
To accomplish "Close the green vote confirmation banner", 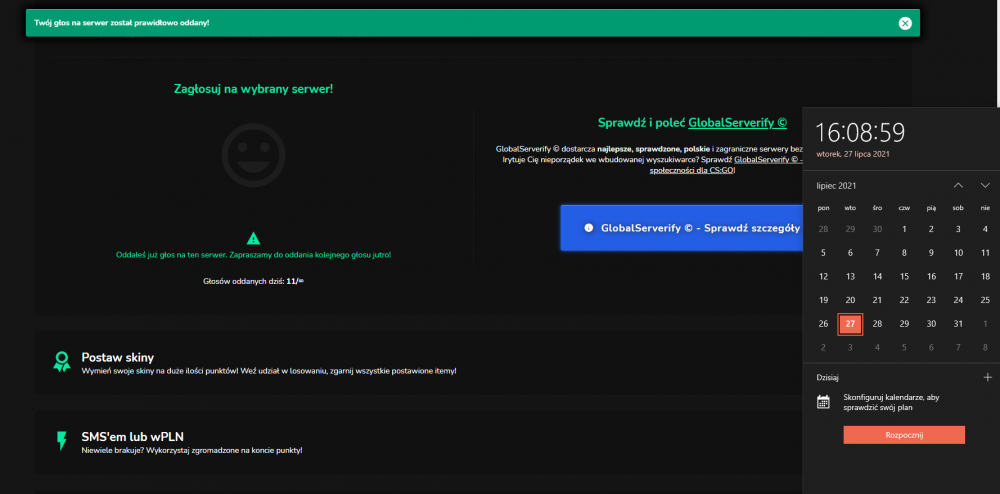I will pyautogui.click(x=905, y=23).
